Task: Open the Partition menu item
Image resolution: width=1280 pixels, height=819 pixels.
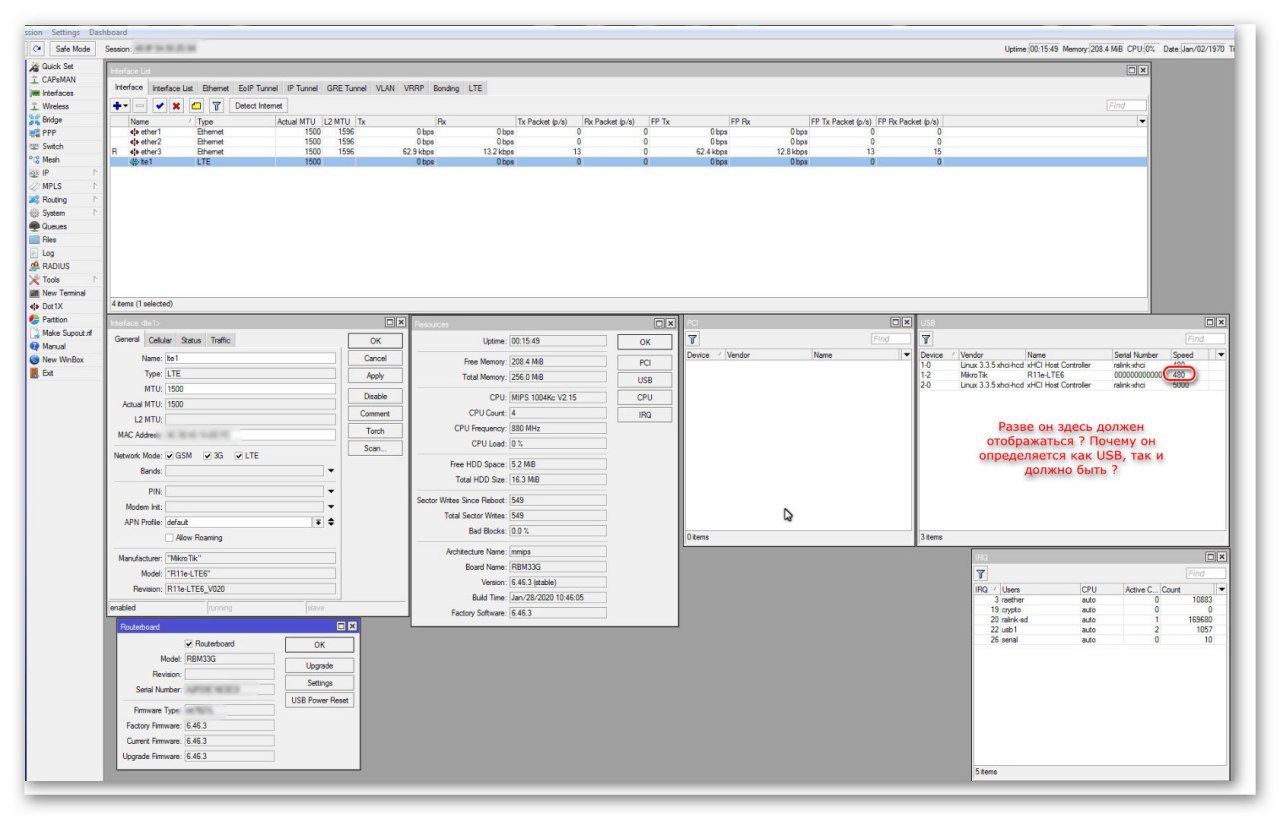Action: 55,319
